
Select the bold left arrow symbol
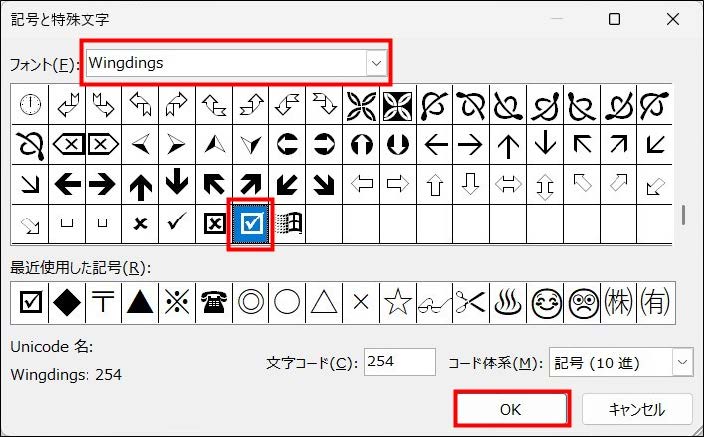click(x=66, y=184)
